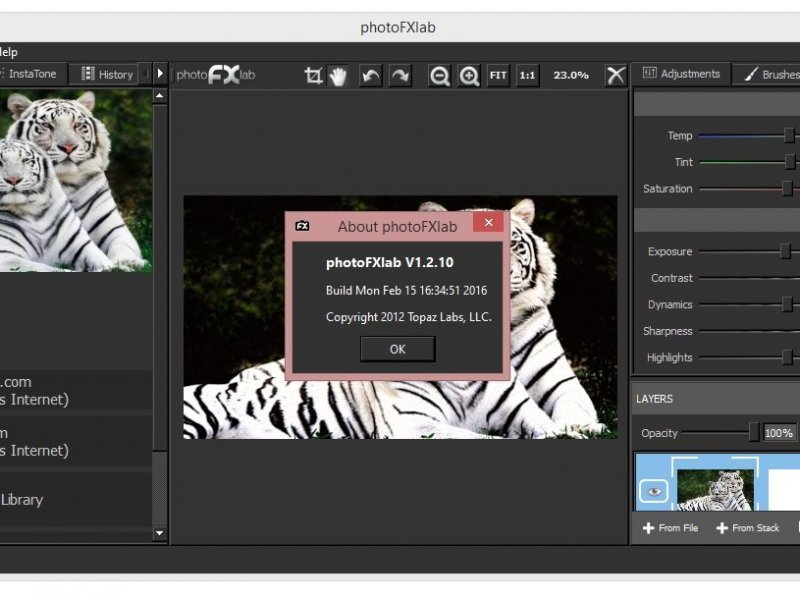
Task: Click the Dynamics slider handle
Action: [x=788, y=304]
